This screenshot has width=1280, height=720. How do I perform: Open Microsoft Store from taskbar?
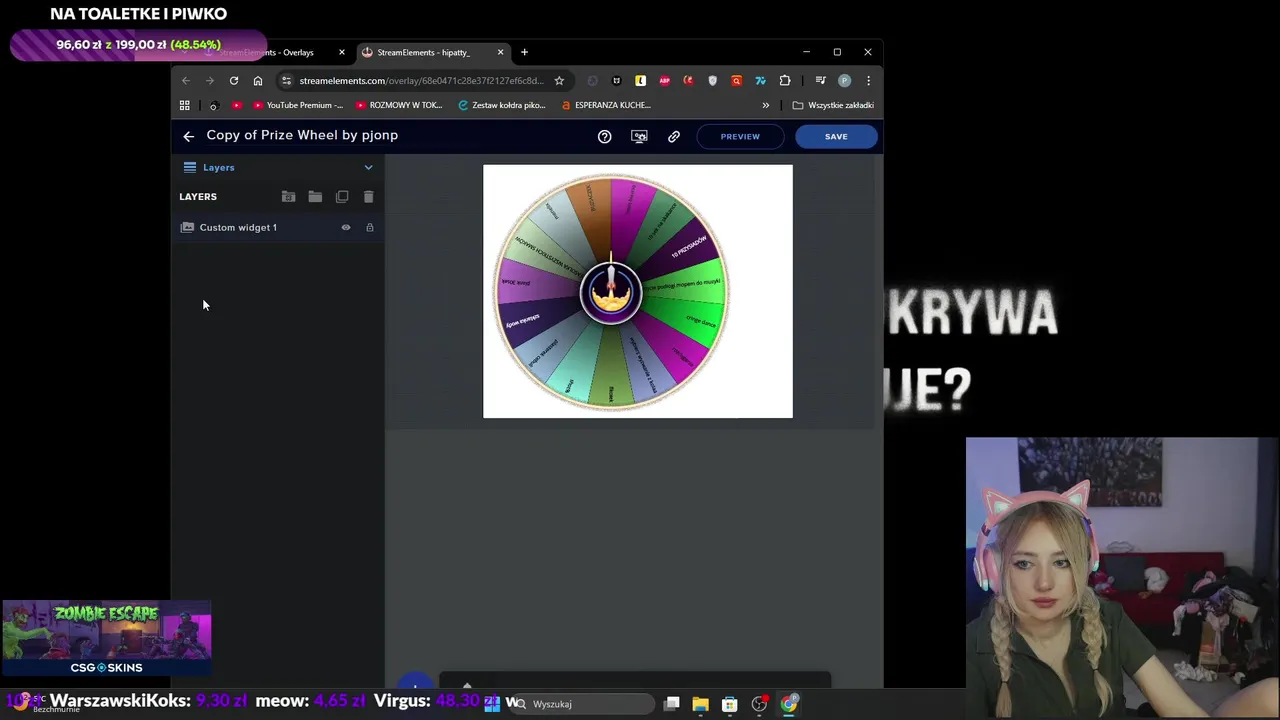point(730,704)
